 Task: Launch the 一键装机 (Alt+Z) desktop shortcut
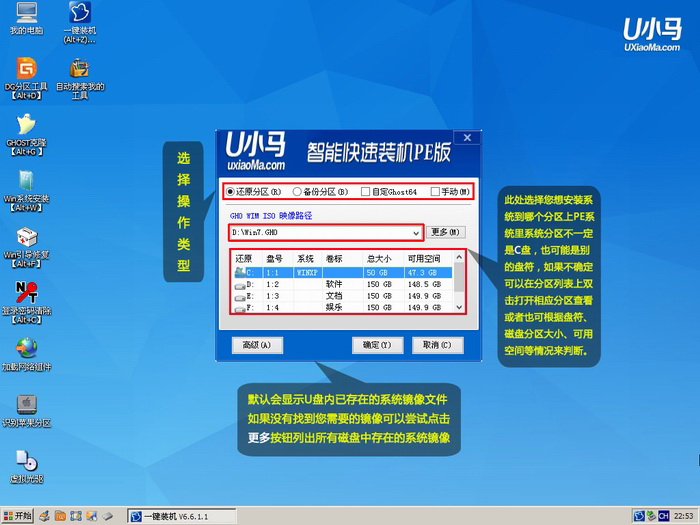click(79, 22)
